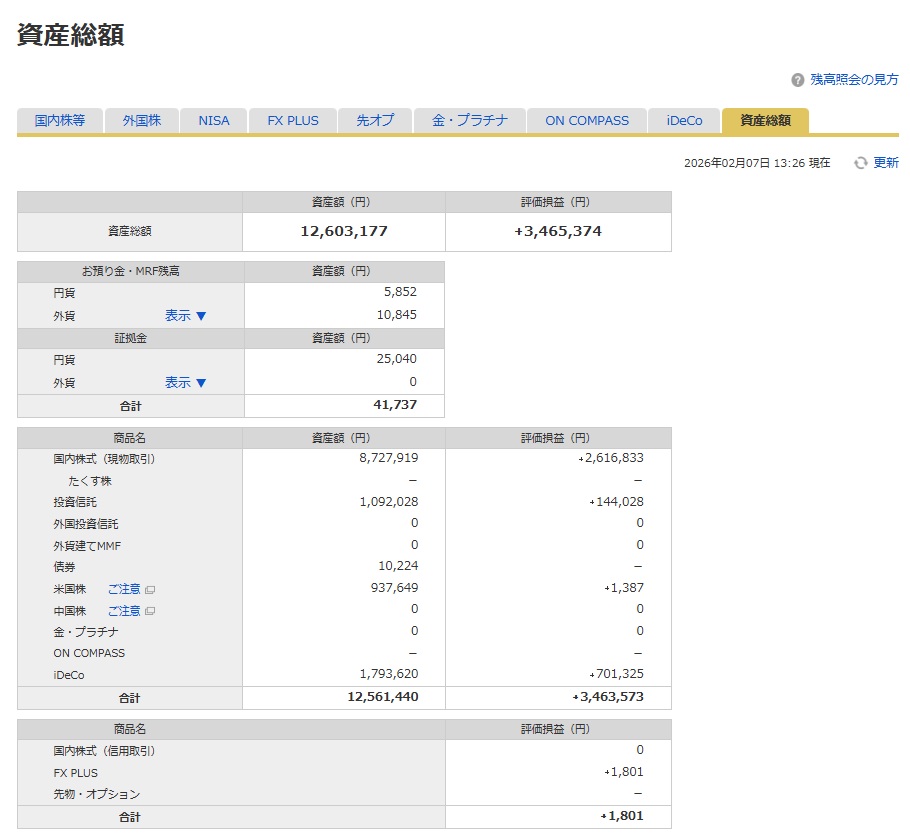
Task: Click the external-link icon in the 米国株 row
Action: 150,590
